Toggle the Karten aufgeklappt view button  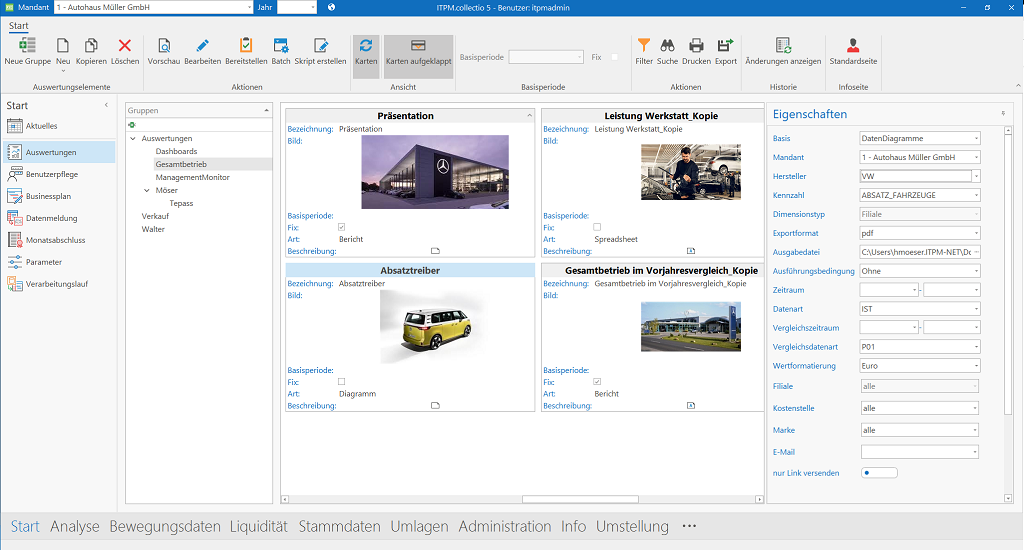coord(418,51)
